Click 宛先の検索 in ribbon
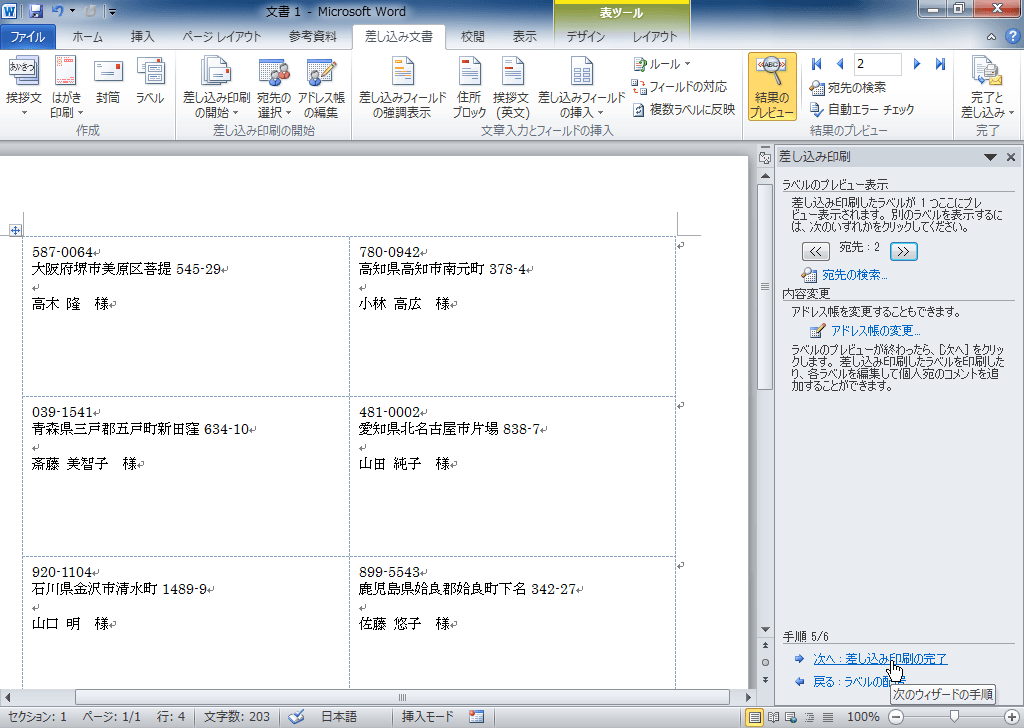The height and width of the screenshot is (728, 1024). [x=848, y=87]
